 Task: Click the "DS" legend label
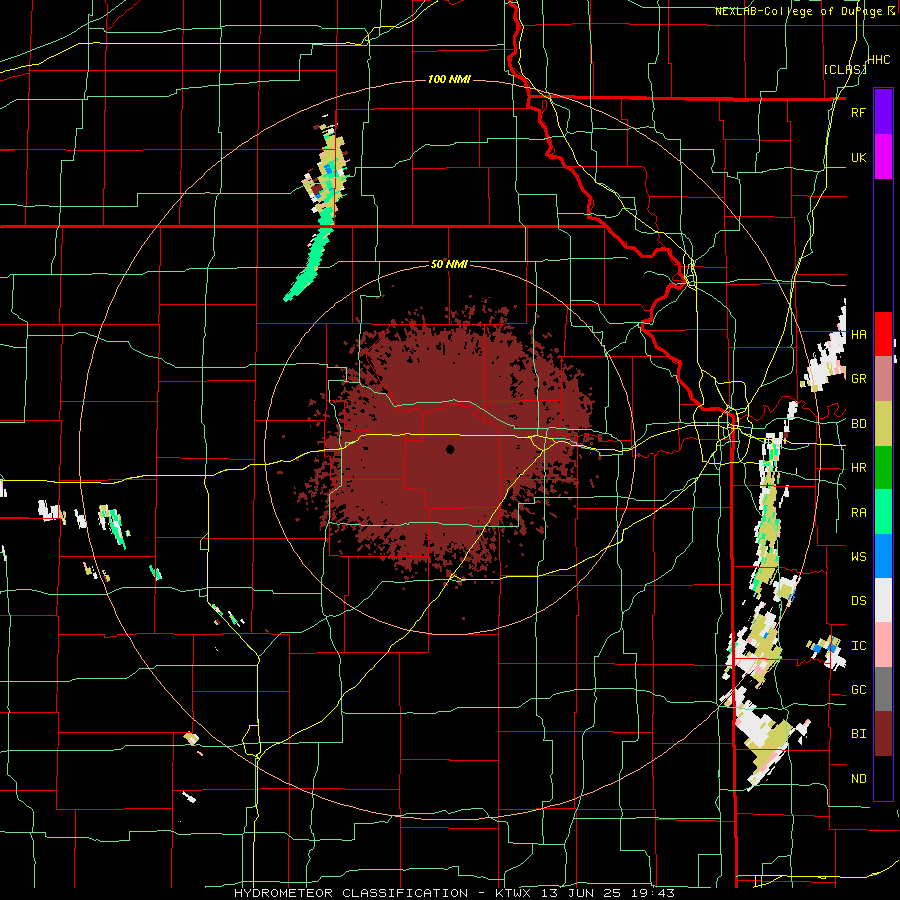pyautogui.click(x=858, y=601)
